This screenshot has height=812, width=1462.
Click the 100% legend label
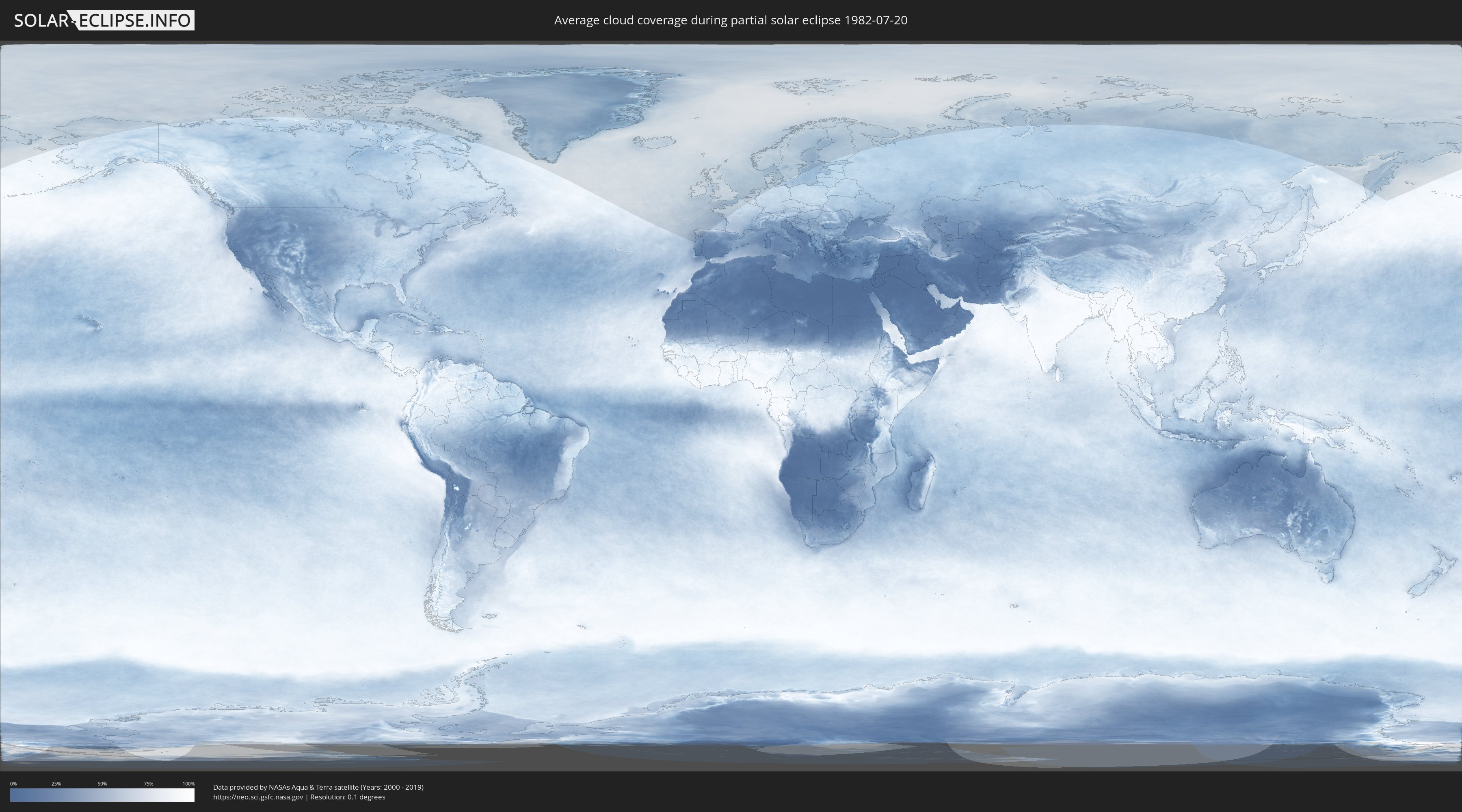[x=188, y=784]
